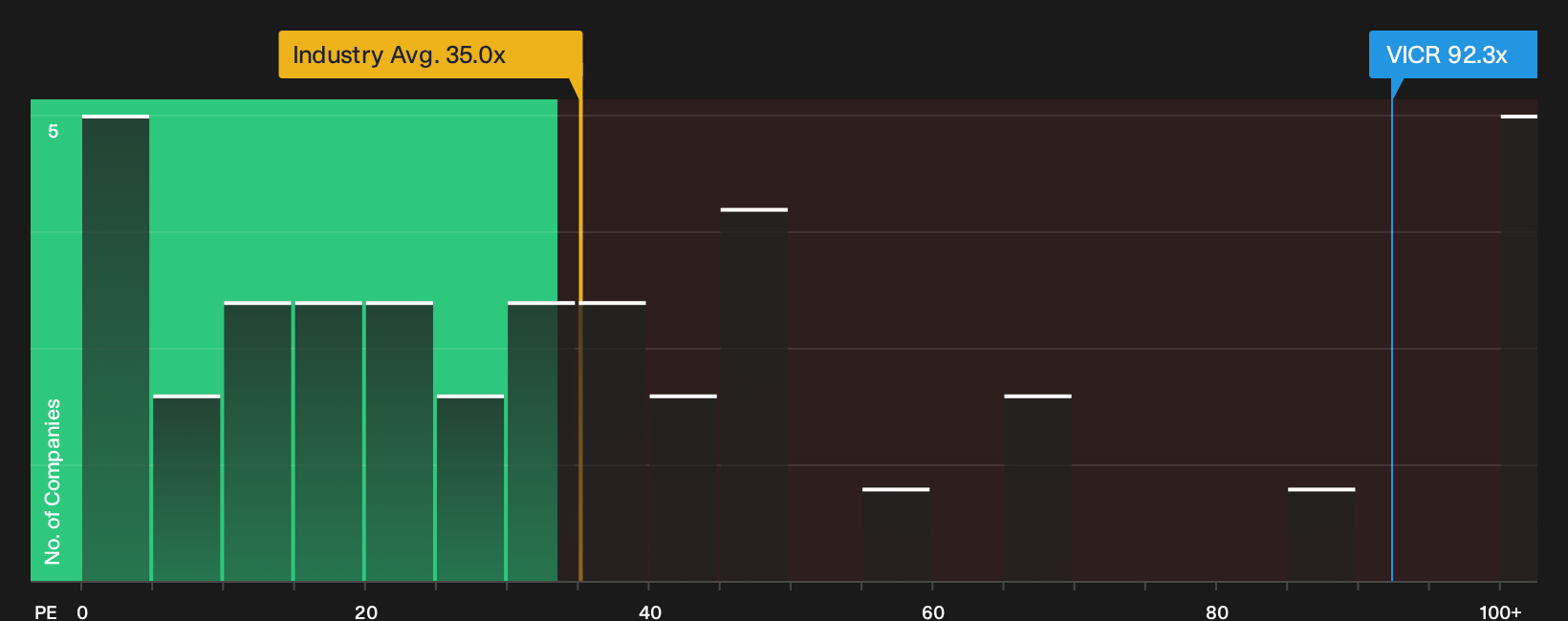1568x621 pixels.
Task: Select the histogram bar for PE 100+
Action: click(x=1519, y=348)
